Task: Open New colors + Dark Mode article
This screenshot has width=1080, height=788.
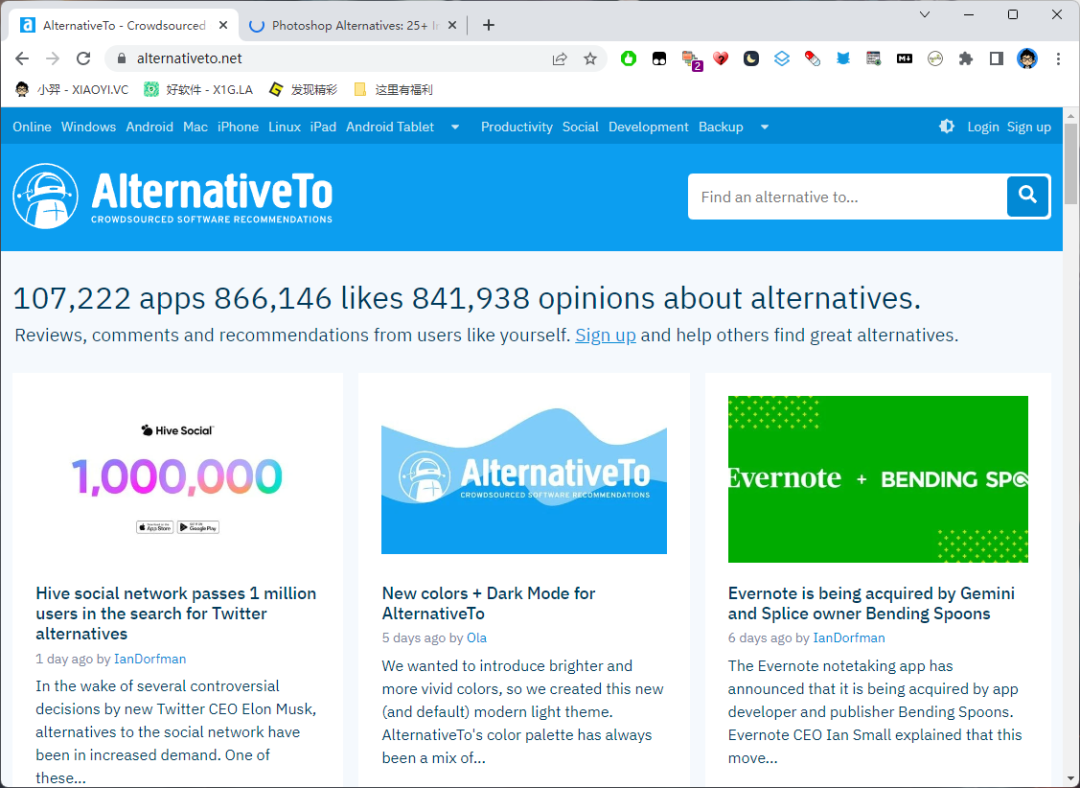Action: click(488, 603)
